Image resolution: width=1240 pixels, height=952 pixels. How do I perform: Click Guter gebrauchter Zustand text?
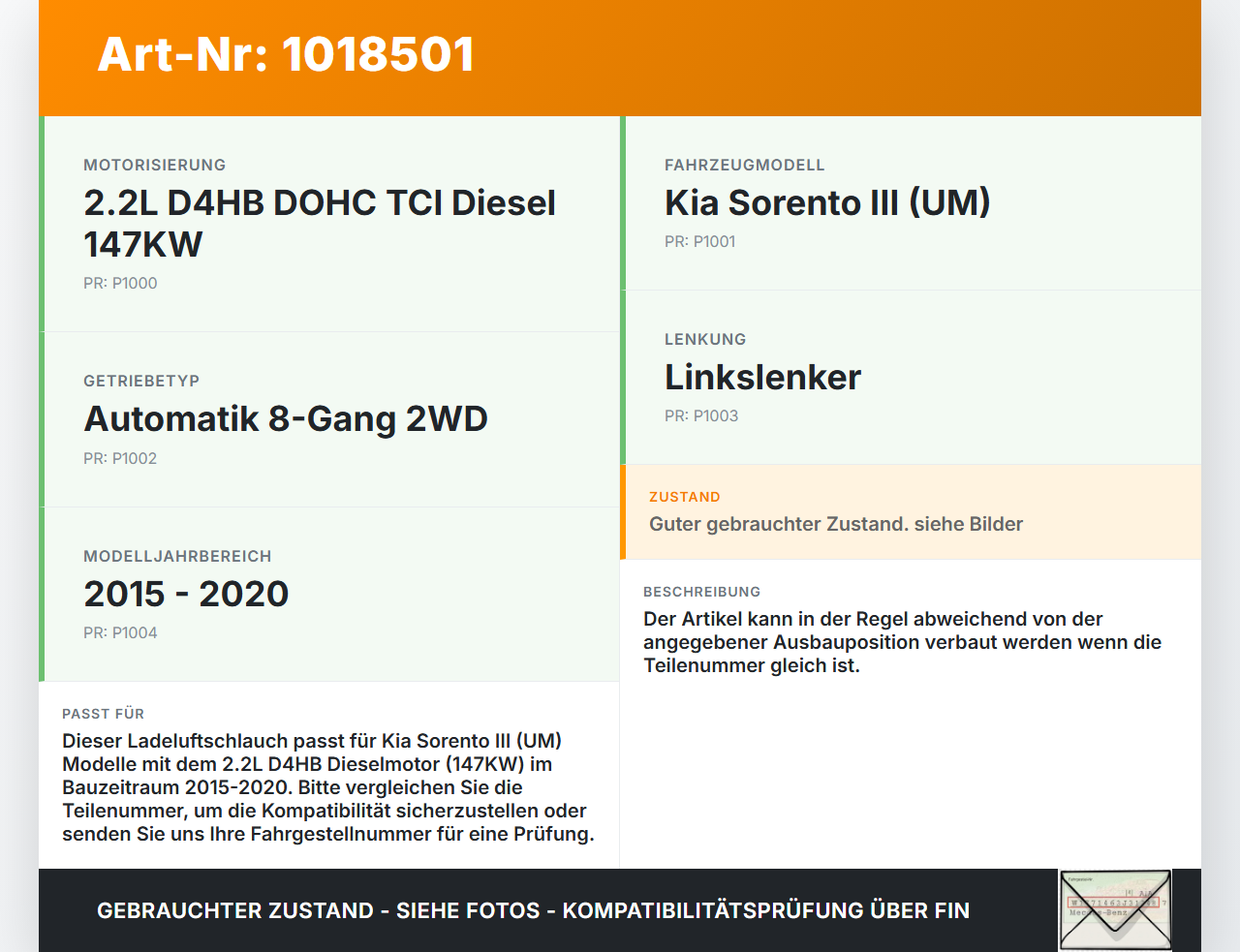[x=835, y=524]
